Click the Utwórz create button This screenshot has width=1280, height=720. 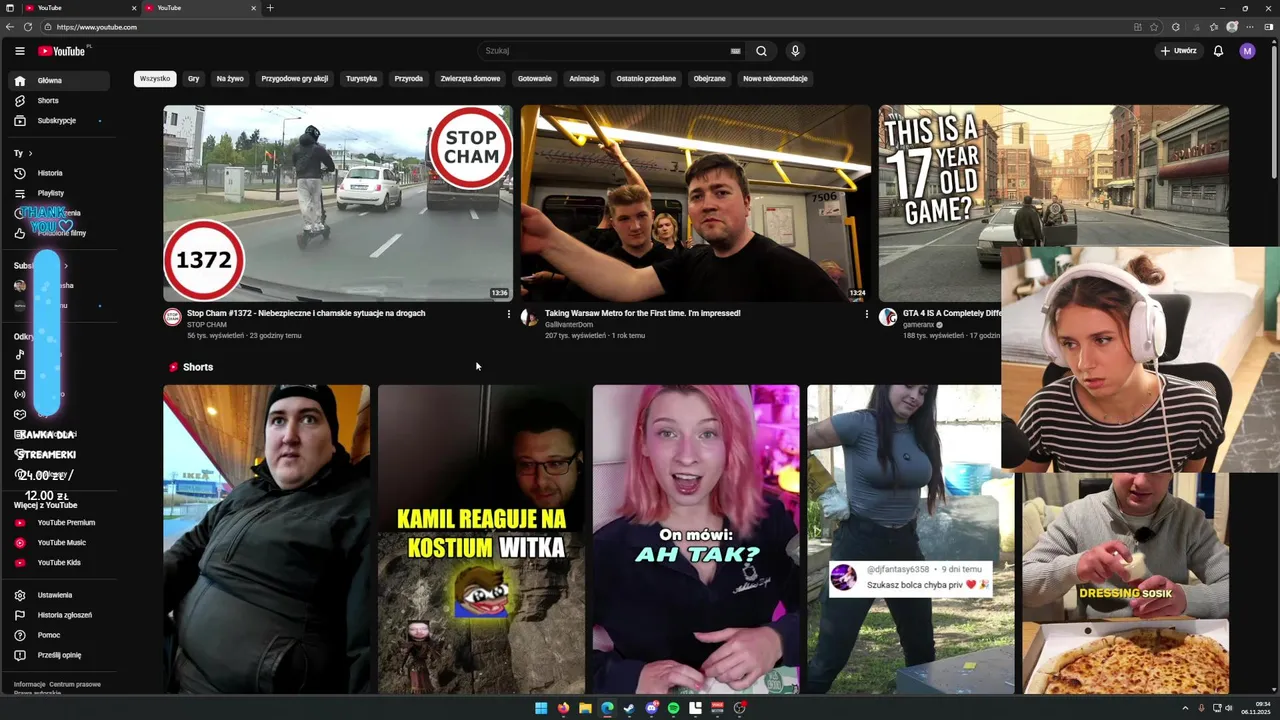[1179, 51]
